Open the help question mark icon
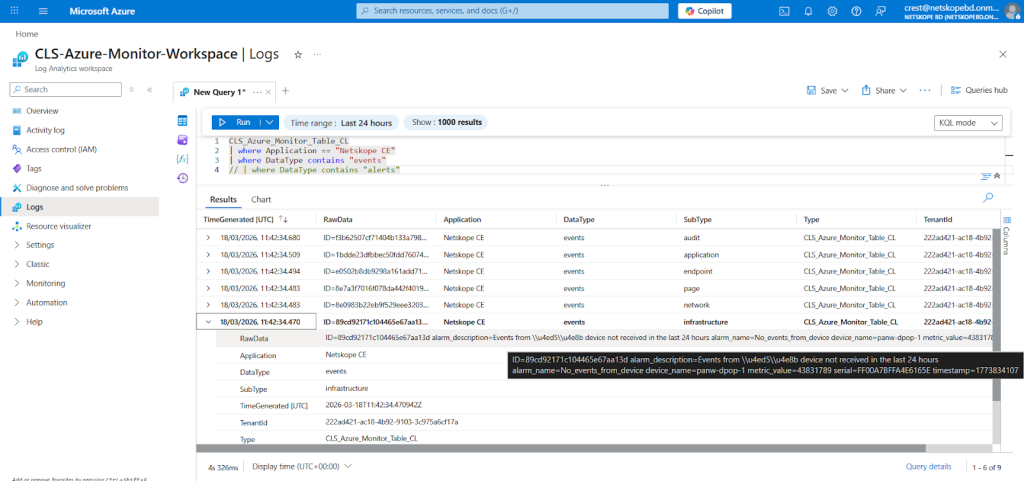Viewport: 1024px width, 481px height. [856, 11]
